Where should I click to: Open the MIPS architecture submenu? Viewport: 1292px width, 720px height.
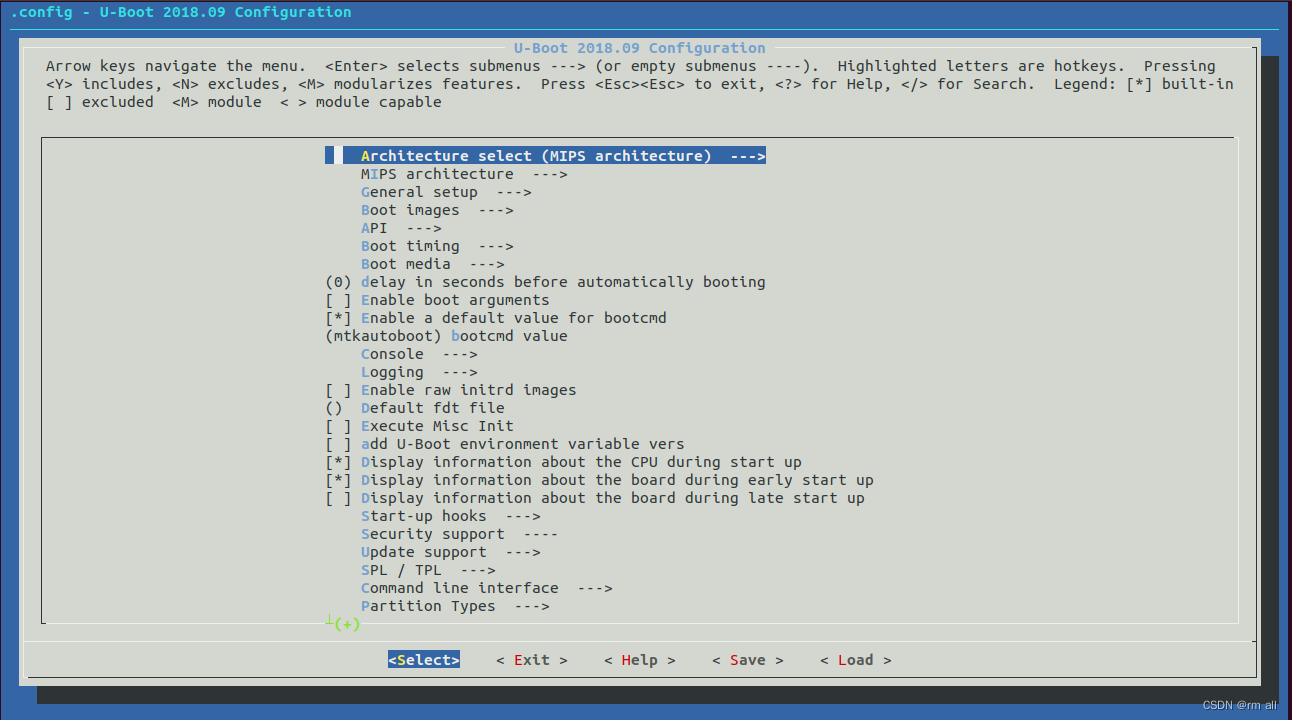(x=464, y=174)
